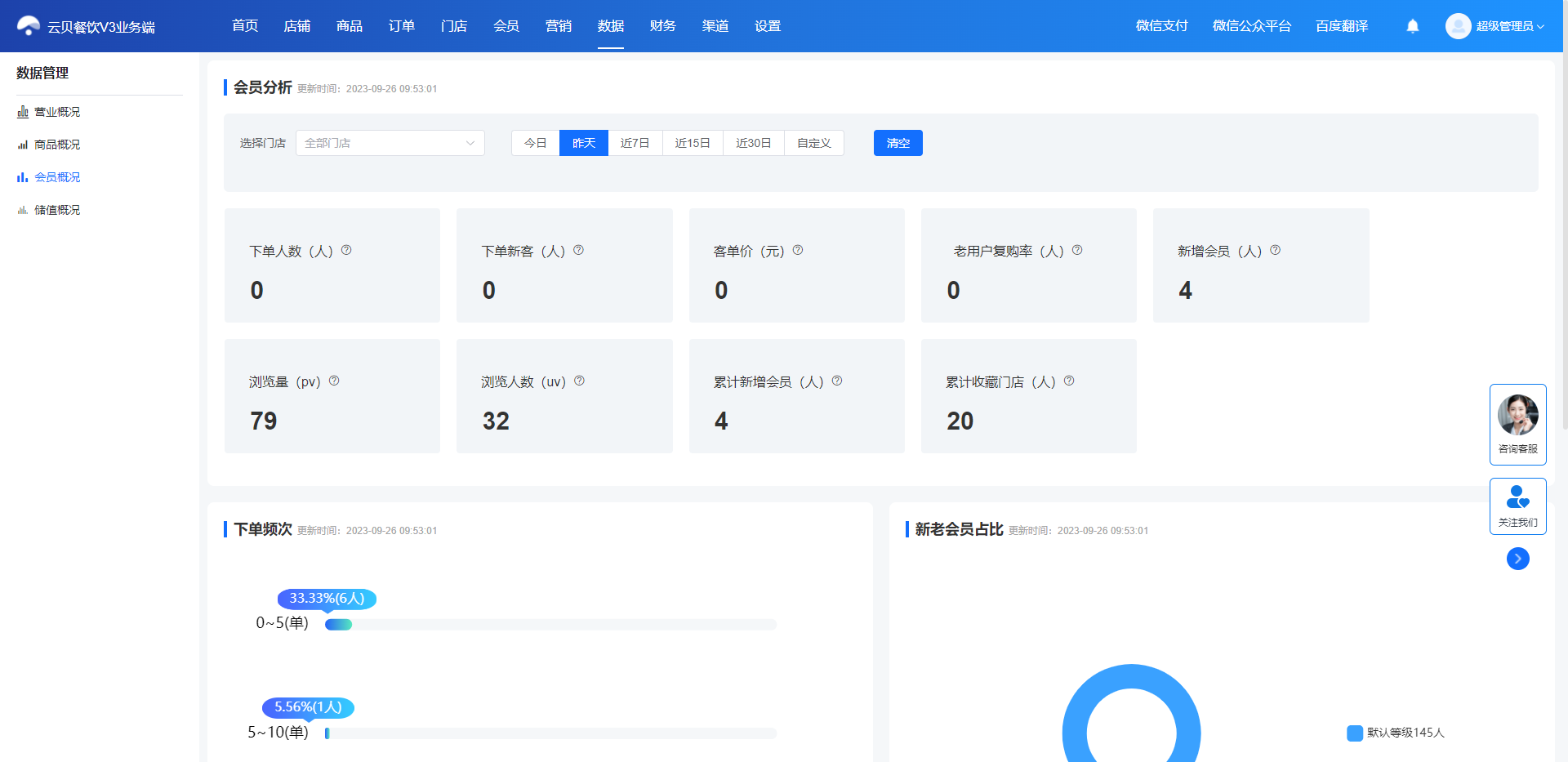Screen dimensions: 1568x762
Task: Select the 近7日 date range option
Action: (635, 143)
